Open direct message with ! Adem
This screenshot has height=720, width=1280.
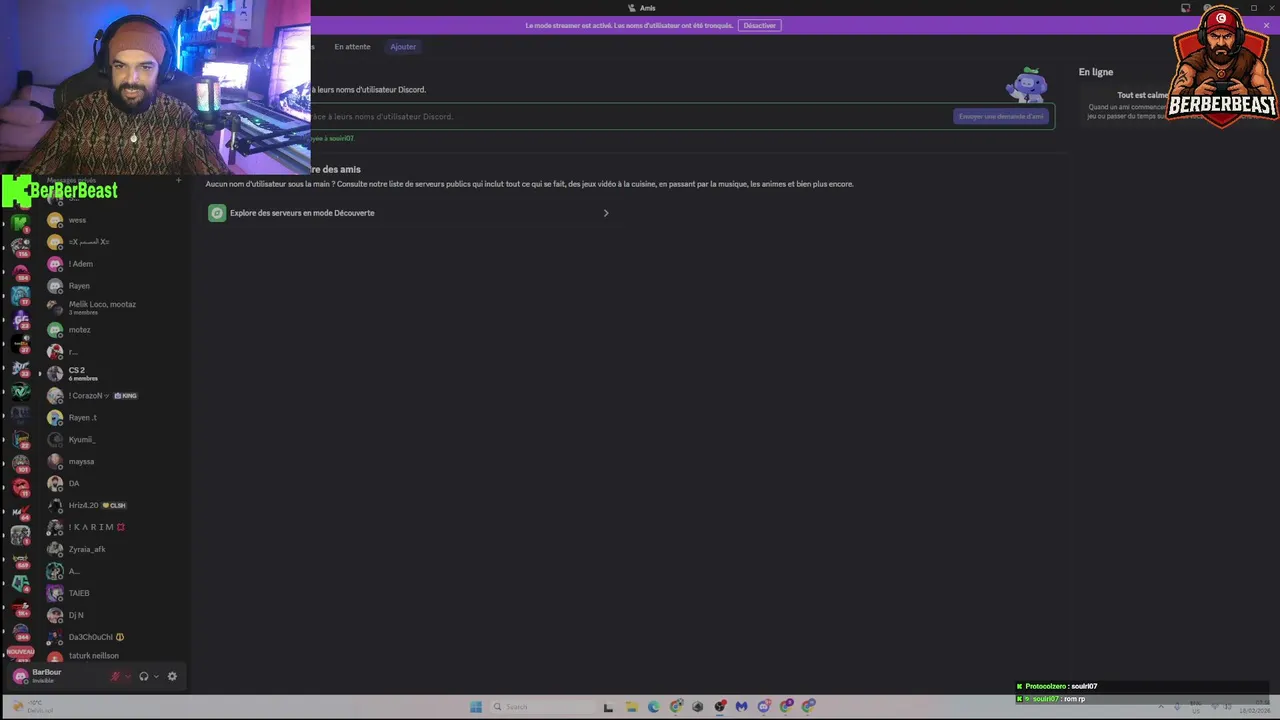click(x=112, y=264)
